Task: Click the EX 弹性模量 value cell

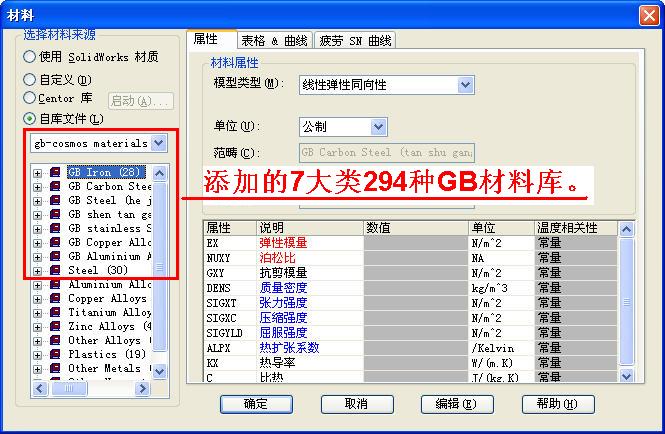Action: (x=416, y=243)
